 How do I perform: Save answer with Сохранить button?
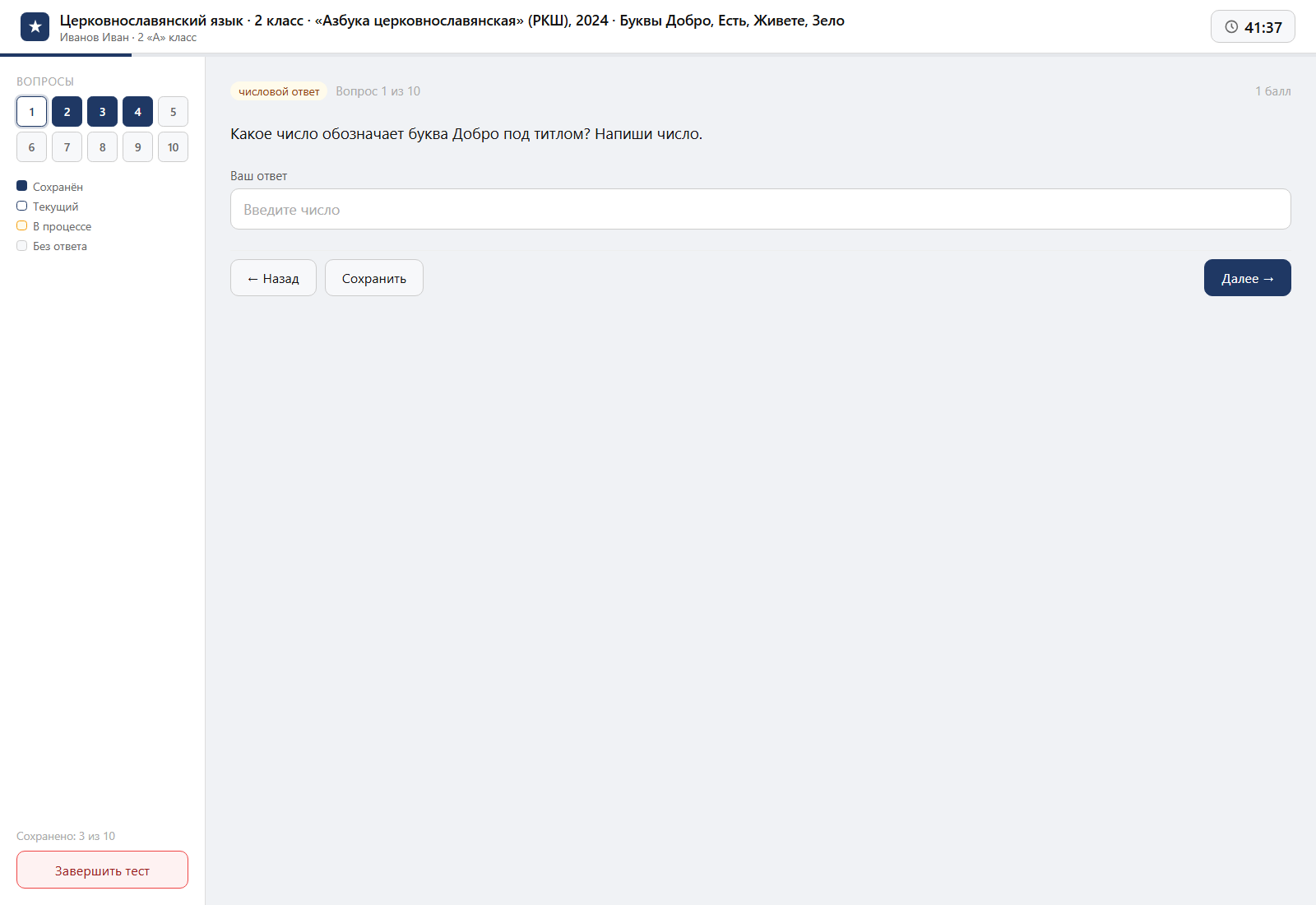374,278
